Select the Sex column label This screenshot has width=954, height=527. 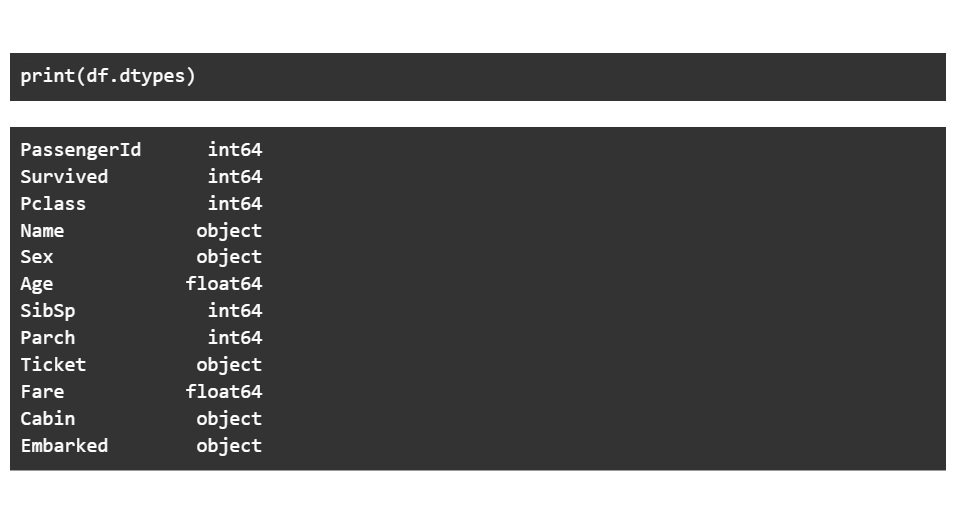coord(37,257)
